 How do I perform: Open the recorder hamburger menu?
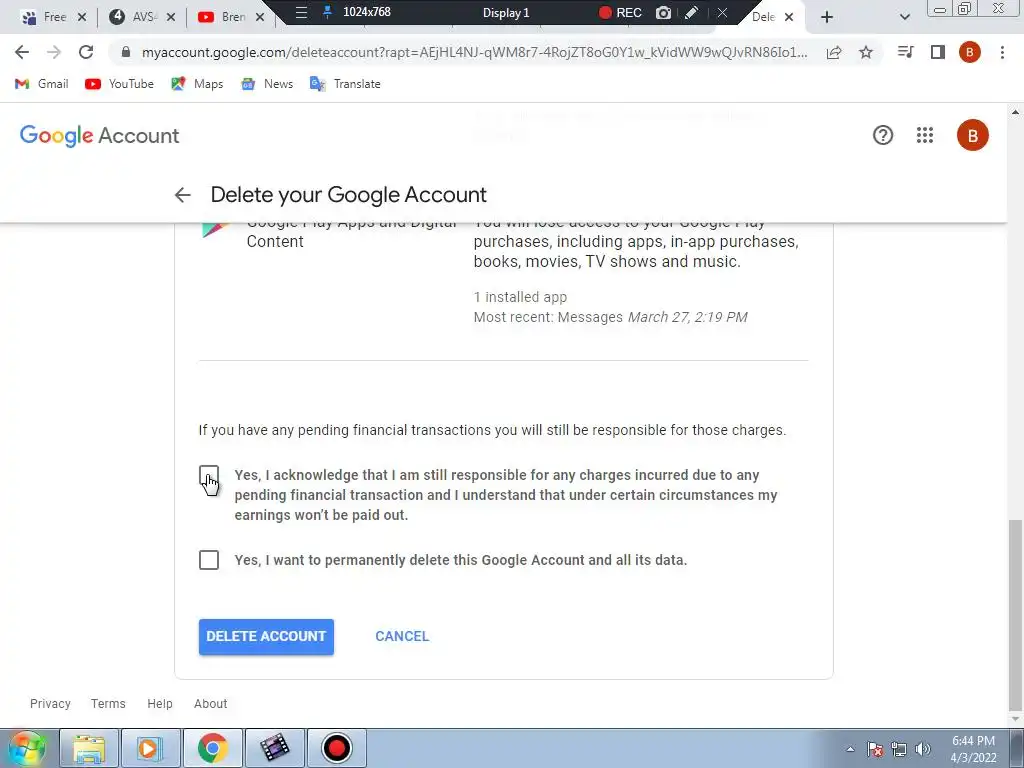point(301,12)
